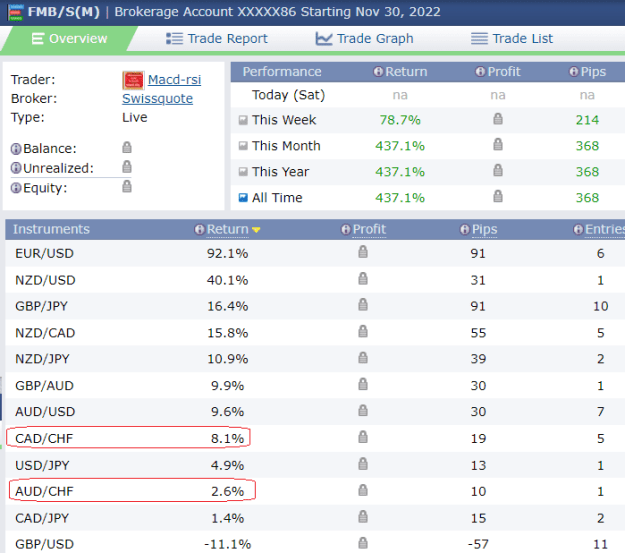Click the 78.7% This Week return value
The height and width of the screenshot is (553, 625).
(x=400, y=120)
